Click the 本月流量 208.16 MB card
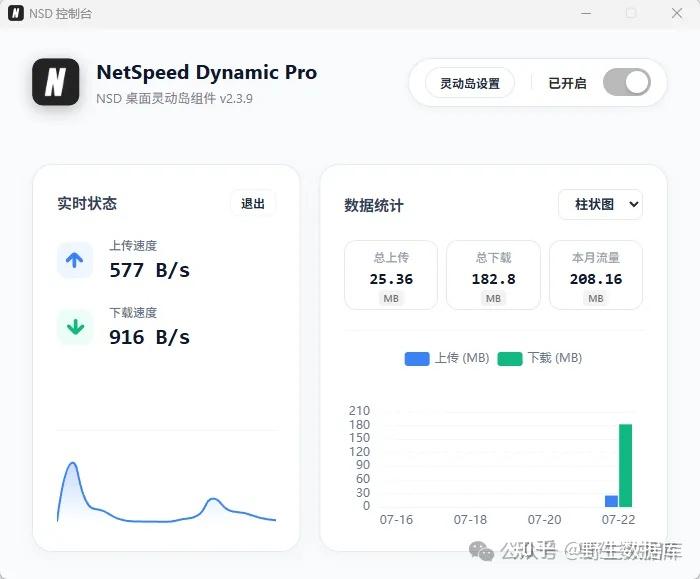Viewport: 700px width, 579px height. [596, 275]
